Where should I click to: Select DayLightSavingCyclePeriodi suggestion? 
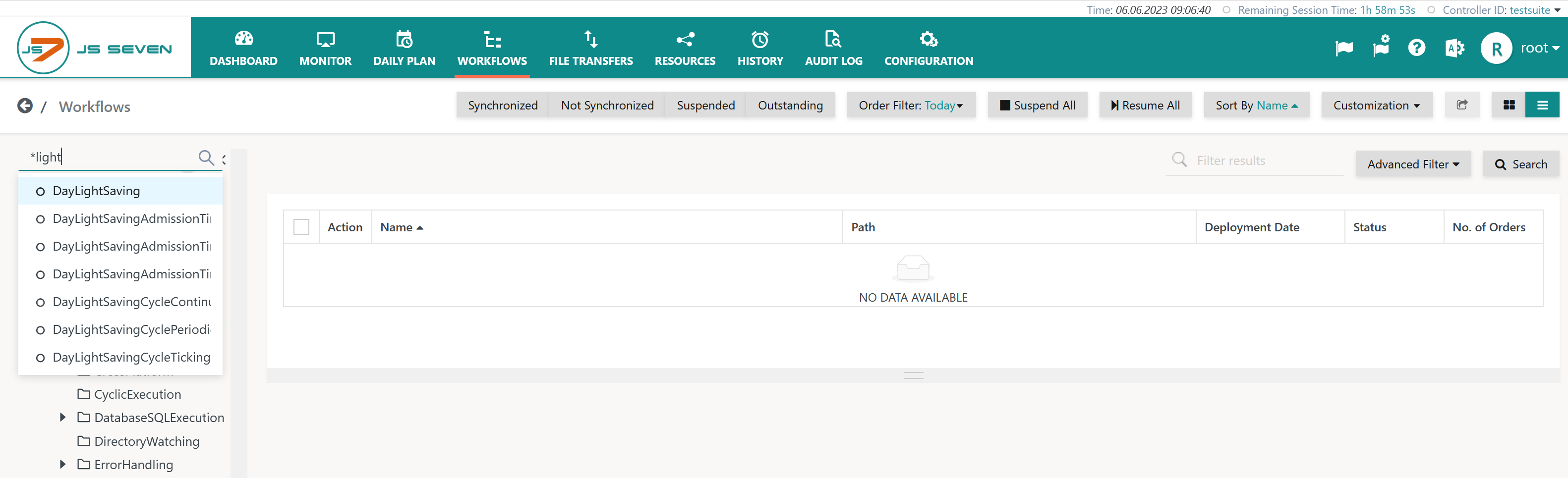coord(120,329)
